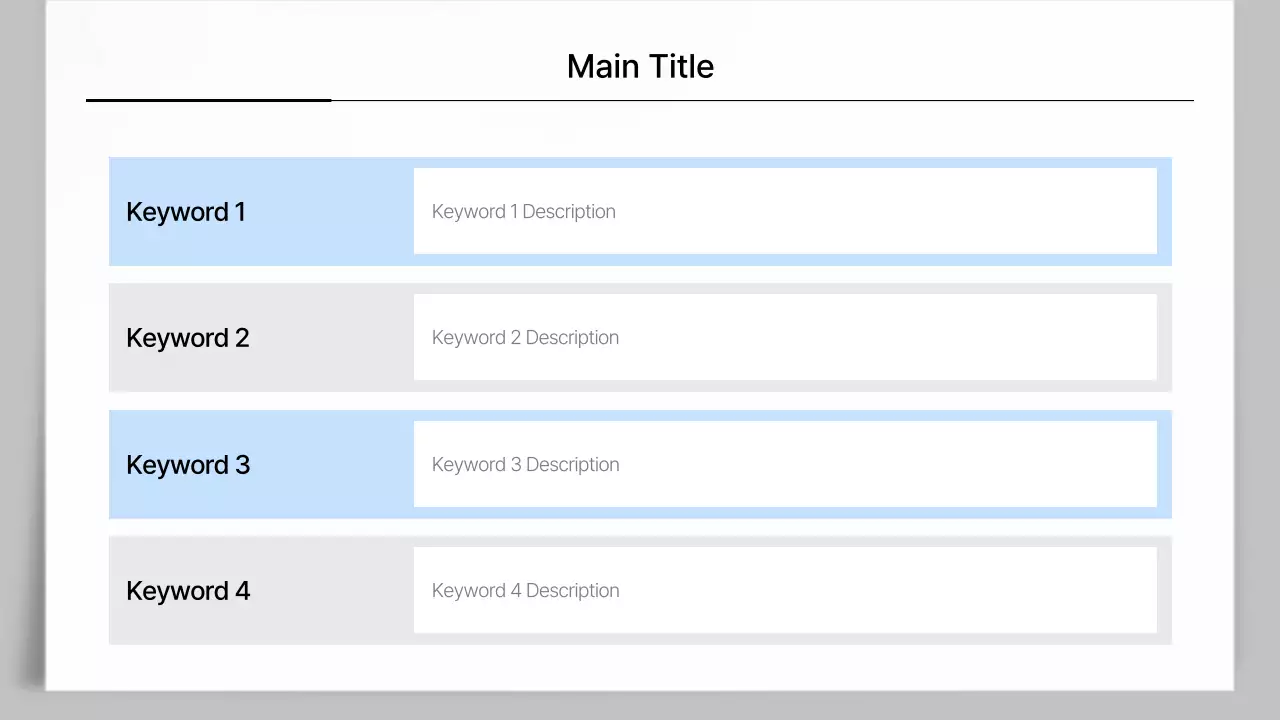Viewport: 1280px width, 720px height.
Task: Select the thick black underline segment below title
Action: pyautogui.click(x=208, y=100)
